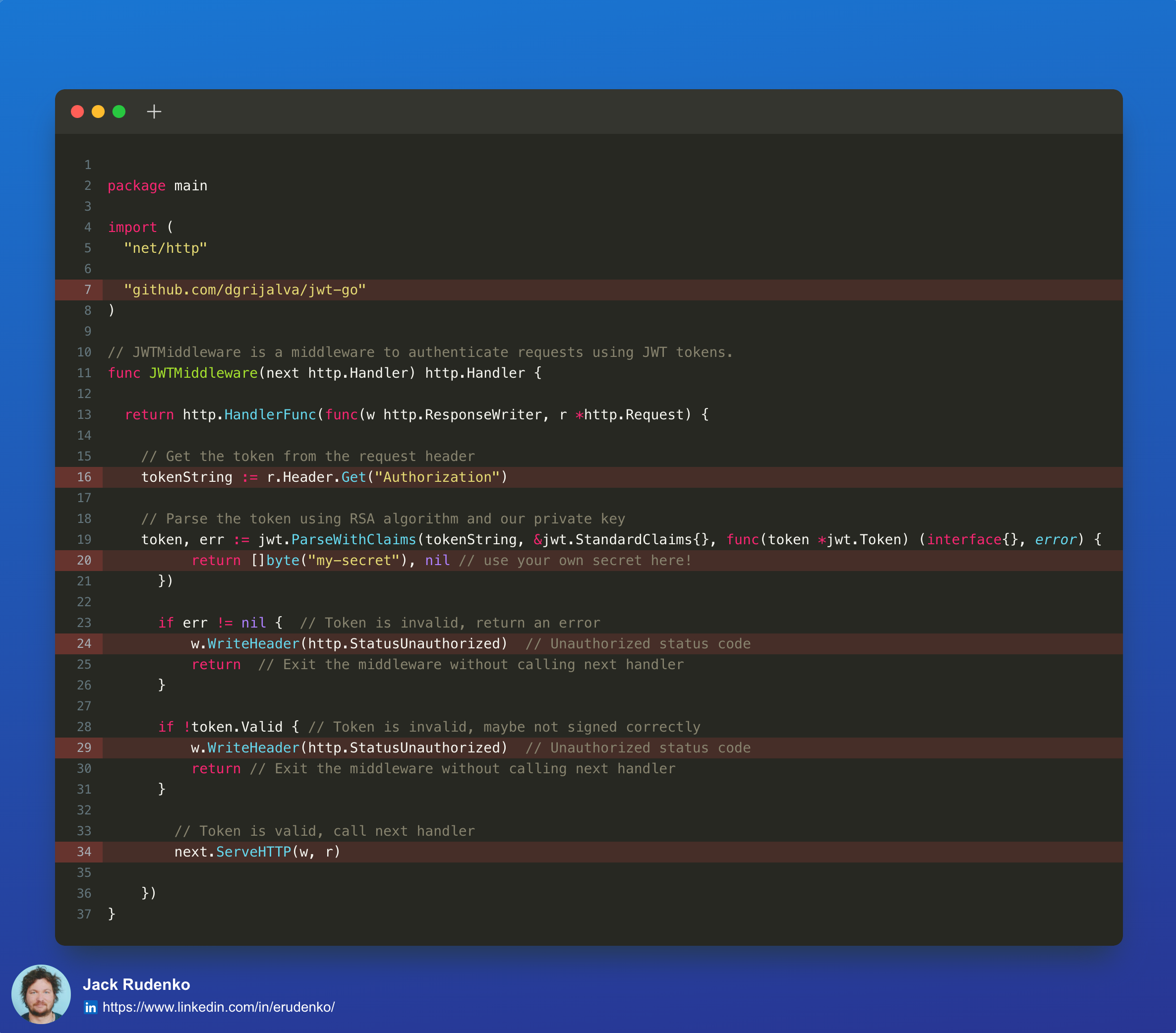Click line number 34 in the gutter
1176x1033 pixels.
tap(84, 852)
